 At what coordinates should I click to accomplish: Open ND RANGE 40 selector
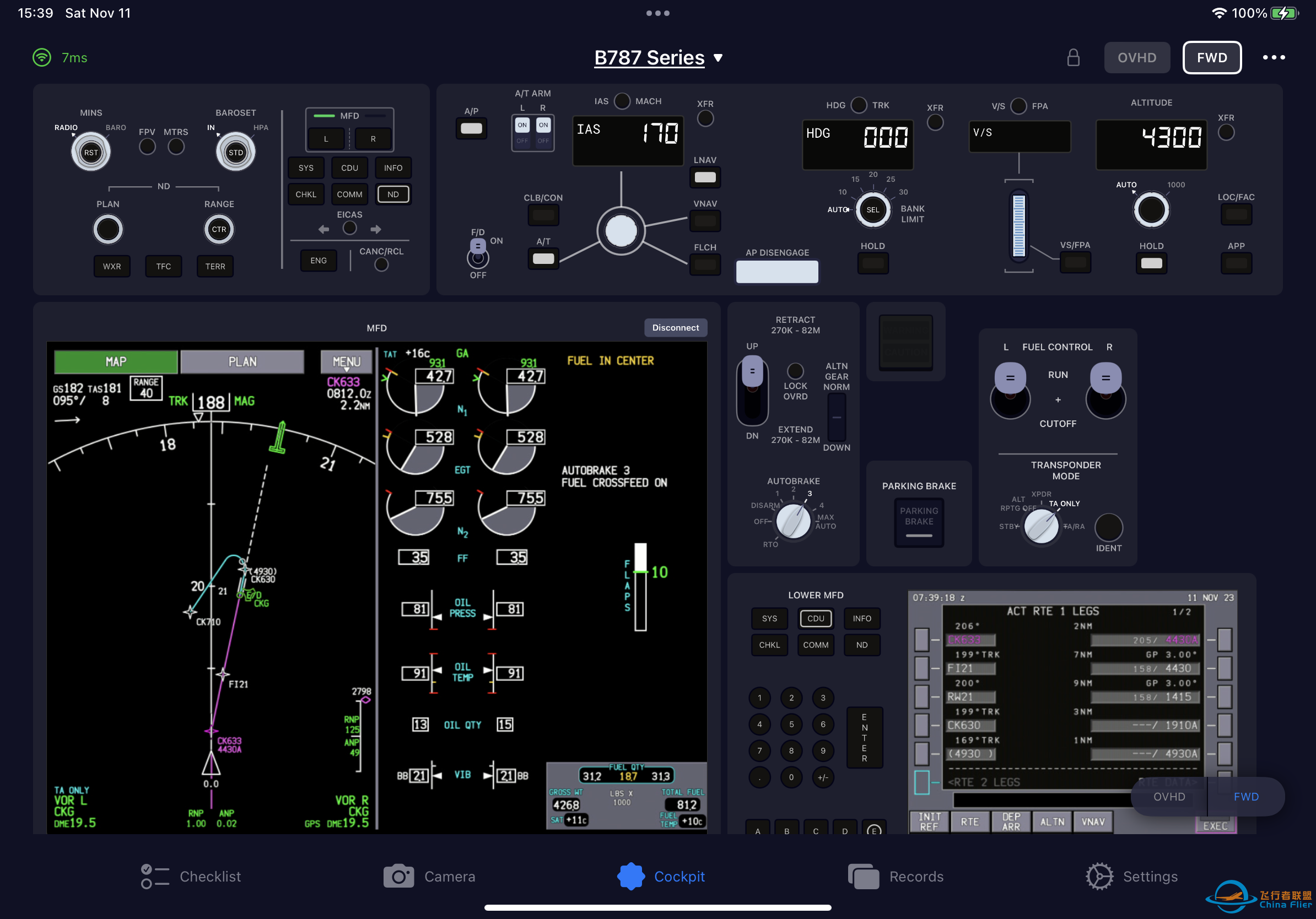coord(146,388)
